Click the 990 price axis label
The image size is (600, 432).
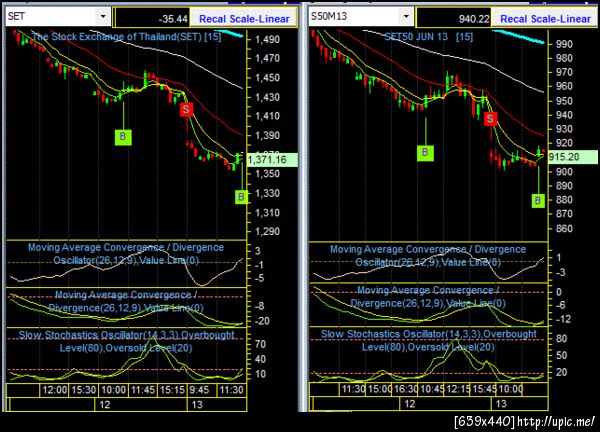565,44
